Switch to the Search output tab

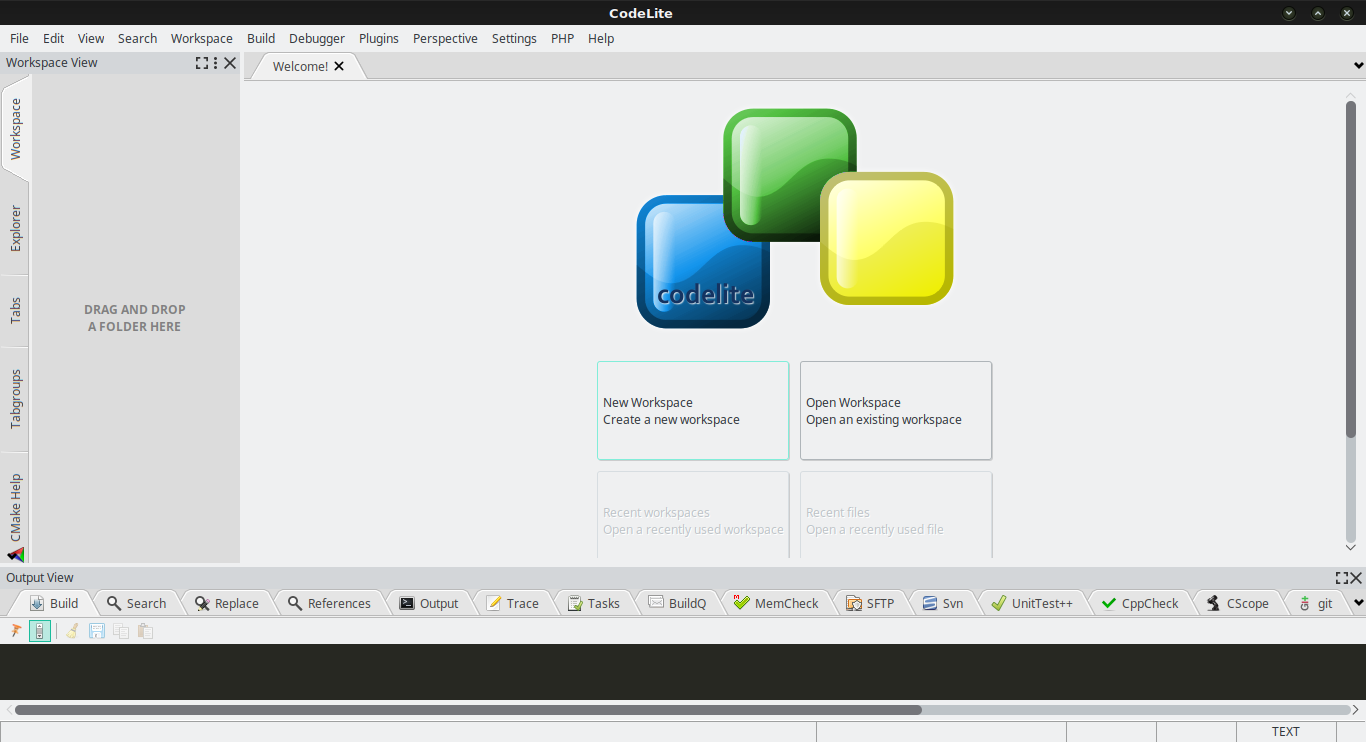tap(137, 603)
